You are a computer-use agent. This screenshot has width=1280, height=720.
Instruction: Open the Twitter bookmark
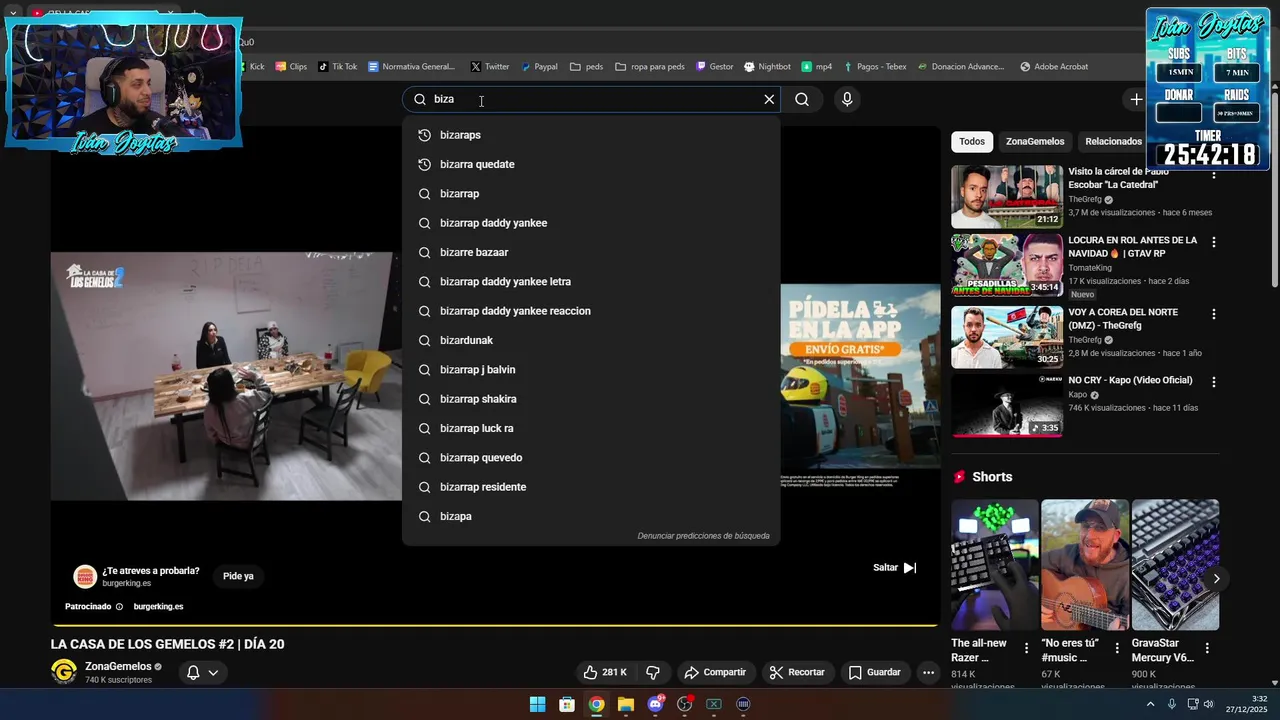point(490,67)
